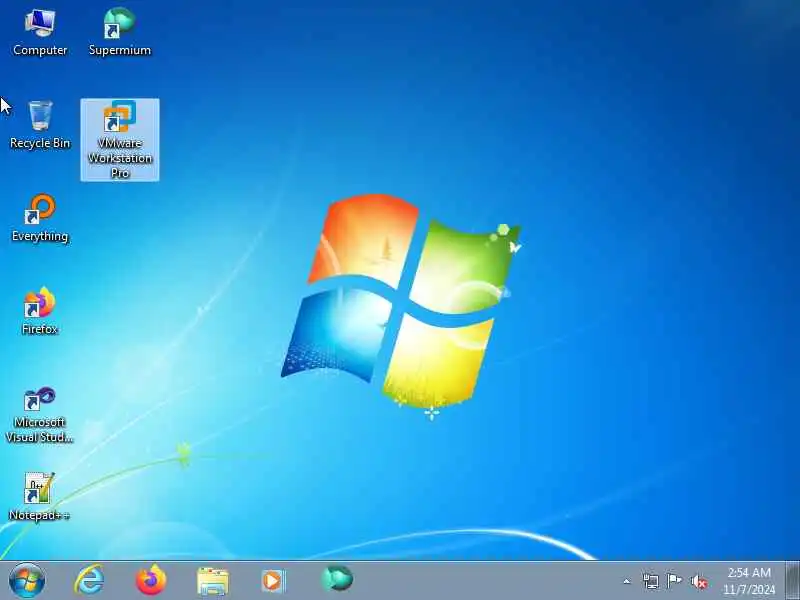Image resolution: width=800 pixels, height=600 pixels.
Task: Select the Everything search shortcut
Action: [x=40, y=218]
